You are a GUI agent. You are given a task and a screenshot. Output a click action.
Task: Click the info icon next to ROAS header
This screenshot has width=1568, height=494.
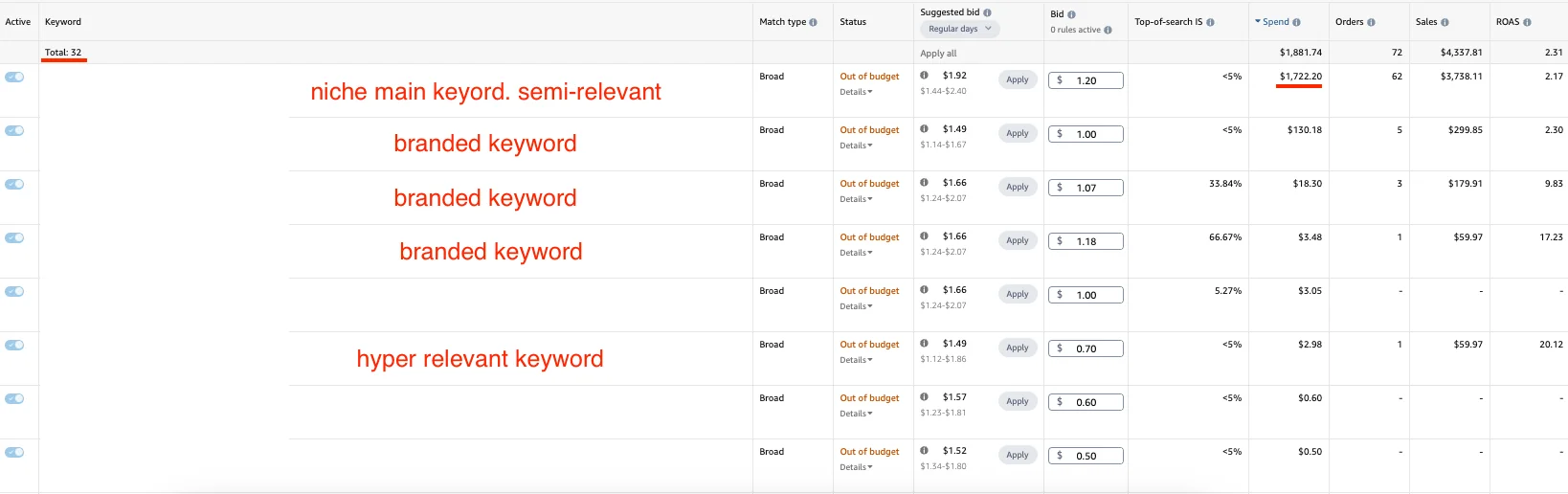[x=1527, y=22]
